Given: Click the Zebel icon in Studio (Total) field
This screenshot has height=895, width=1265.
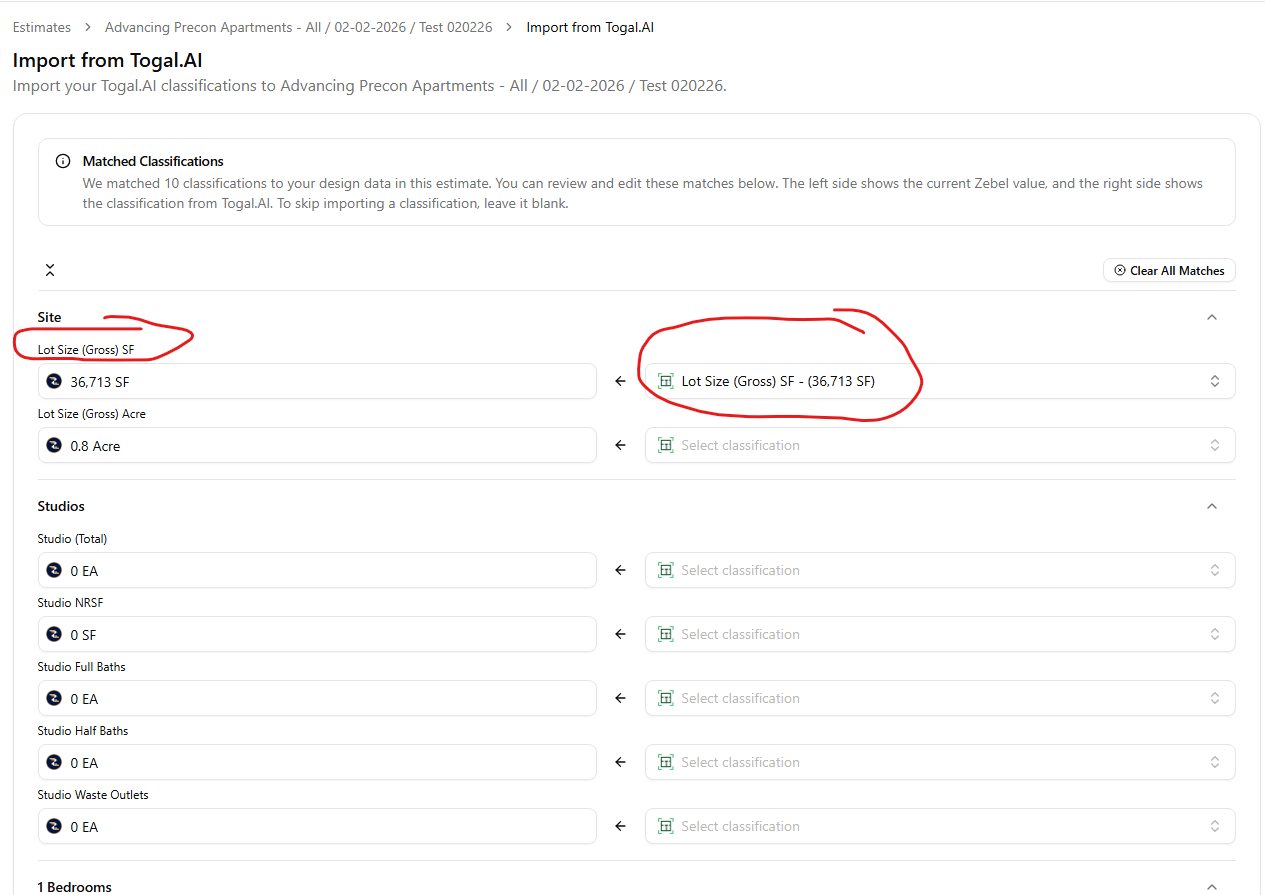Looking at the screenshot, I should point(54,571).
